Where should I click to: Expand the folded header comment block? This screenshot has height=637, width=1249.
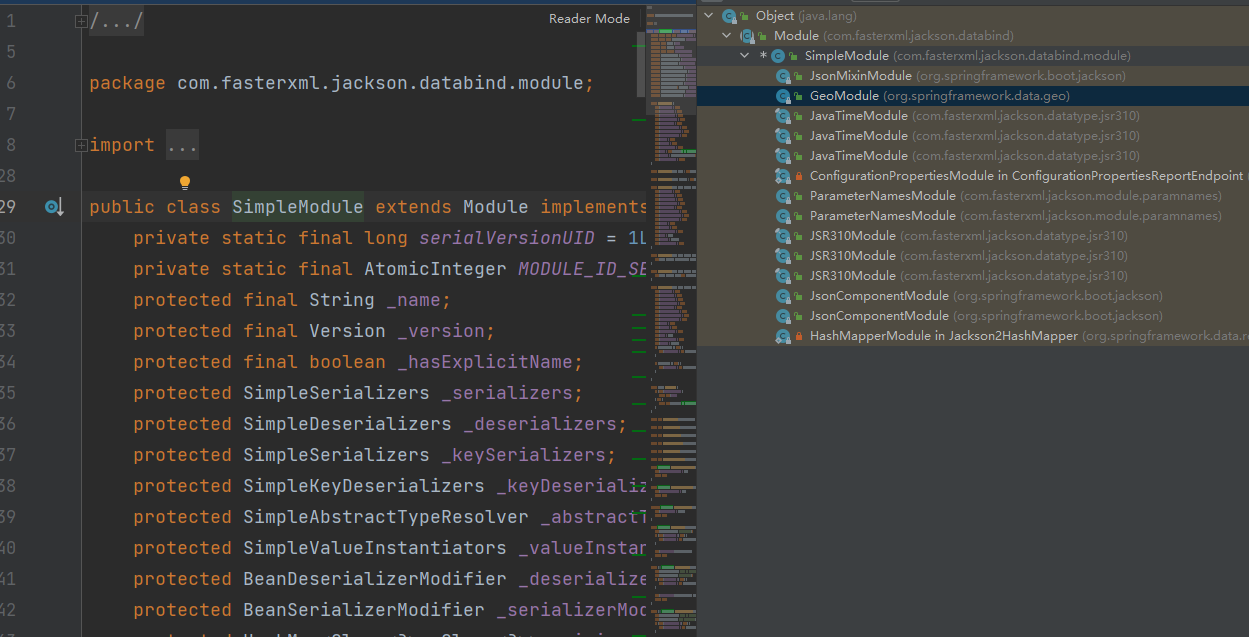point(81,21)
